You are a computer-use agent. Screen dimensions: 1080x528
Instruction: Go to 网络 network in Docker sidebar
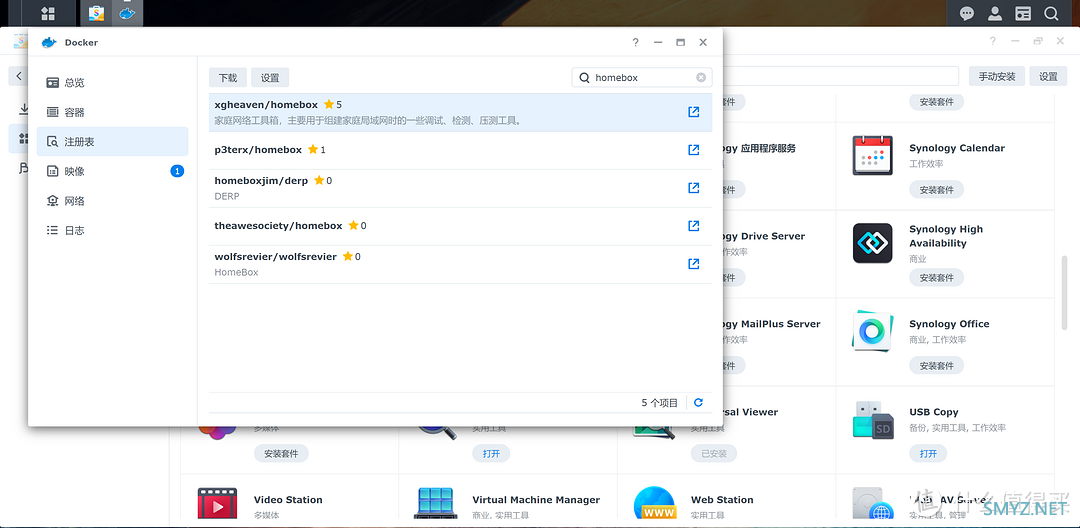pos(112,201)
